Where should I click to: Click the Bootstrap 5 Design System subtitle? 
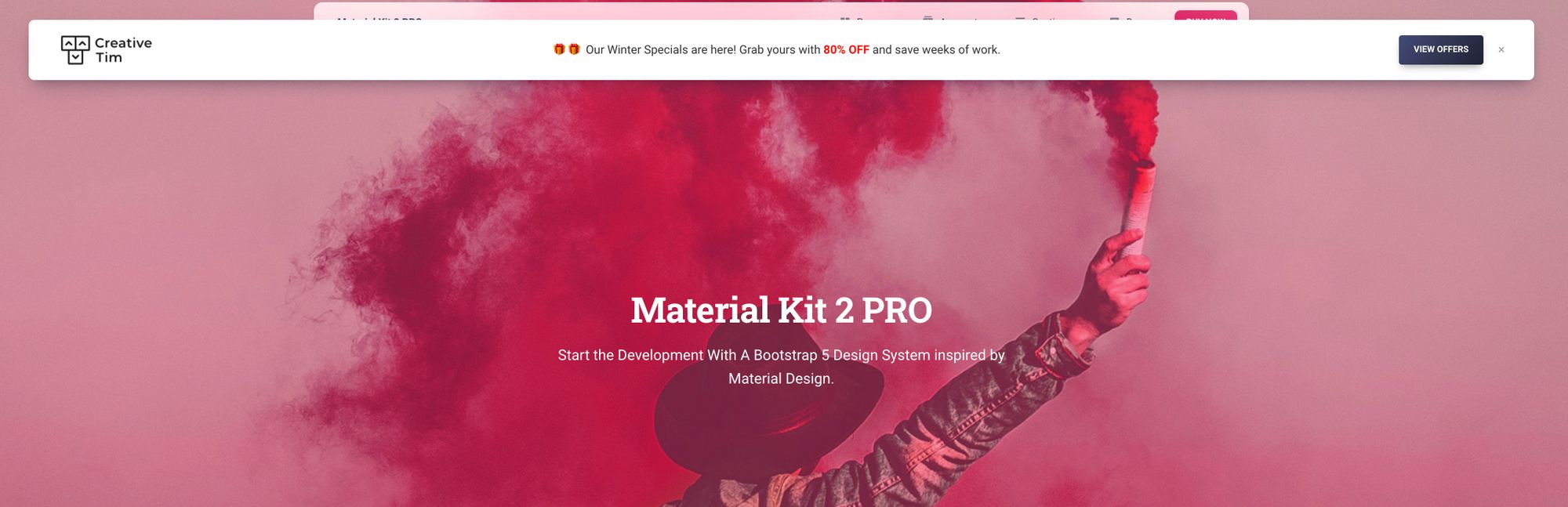(x=781, y=367)
